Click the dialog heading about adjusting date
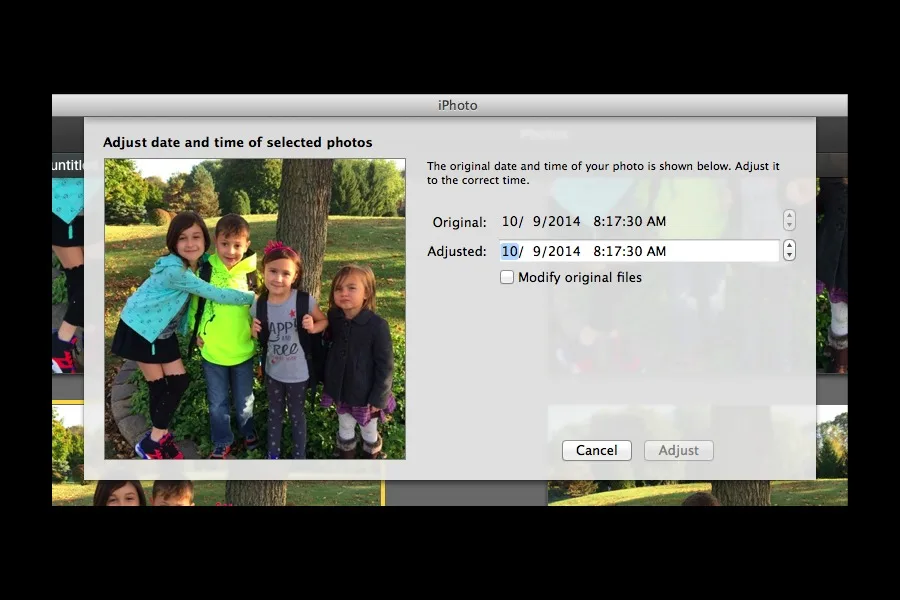Image resolution: width=900 pixels, height=600 pixels. (x=238, y=142)
